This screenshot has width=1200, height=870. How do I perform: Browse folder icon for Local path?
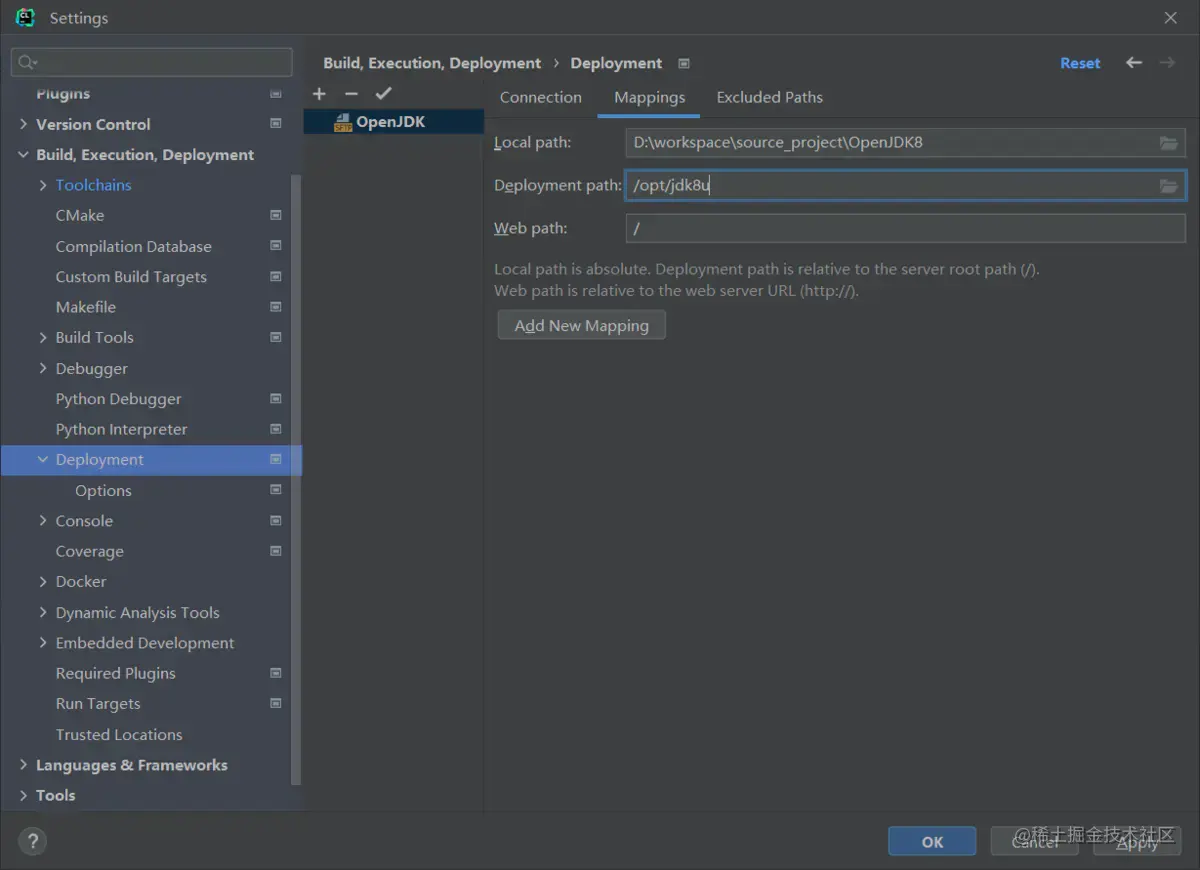1168,143
